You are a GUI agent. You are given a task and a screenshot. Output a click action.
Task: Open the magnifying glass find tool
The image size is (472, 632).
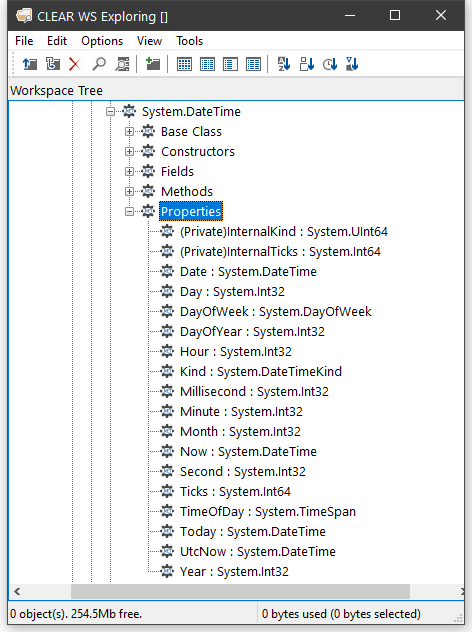click(x=99, y=64)
